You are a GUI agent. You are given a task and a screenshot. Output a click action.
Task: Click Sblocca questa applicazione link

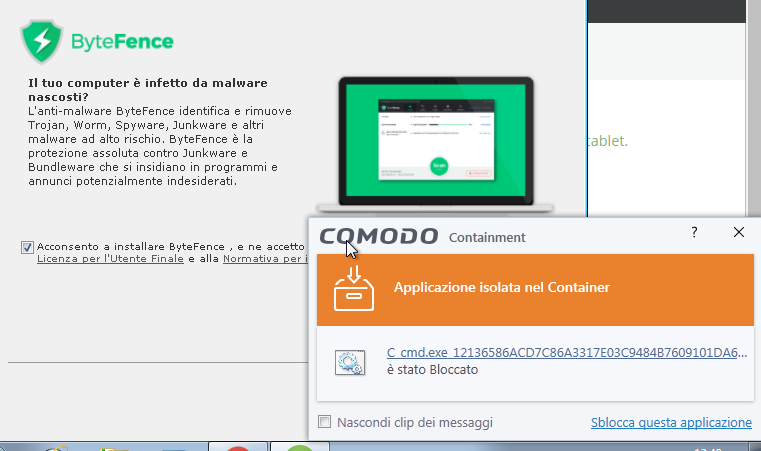tap(671, 422)
